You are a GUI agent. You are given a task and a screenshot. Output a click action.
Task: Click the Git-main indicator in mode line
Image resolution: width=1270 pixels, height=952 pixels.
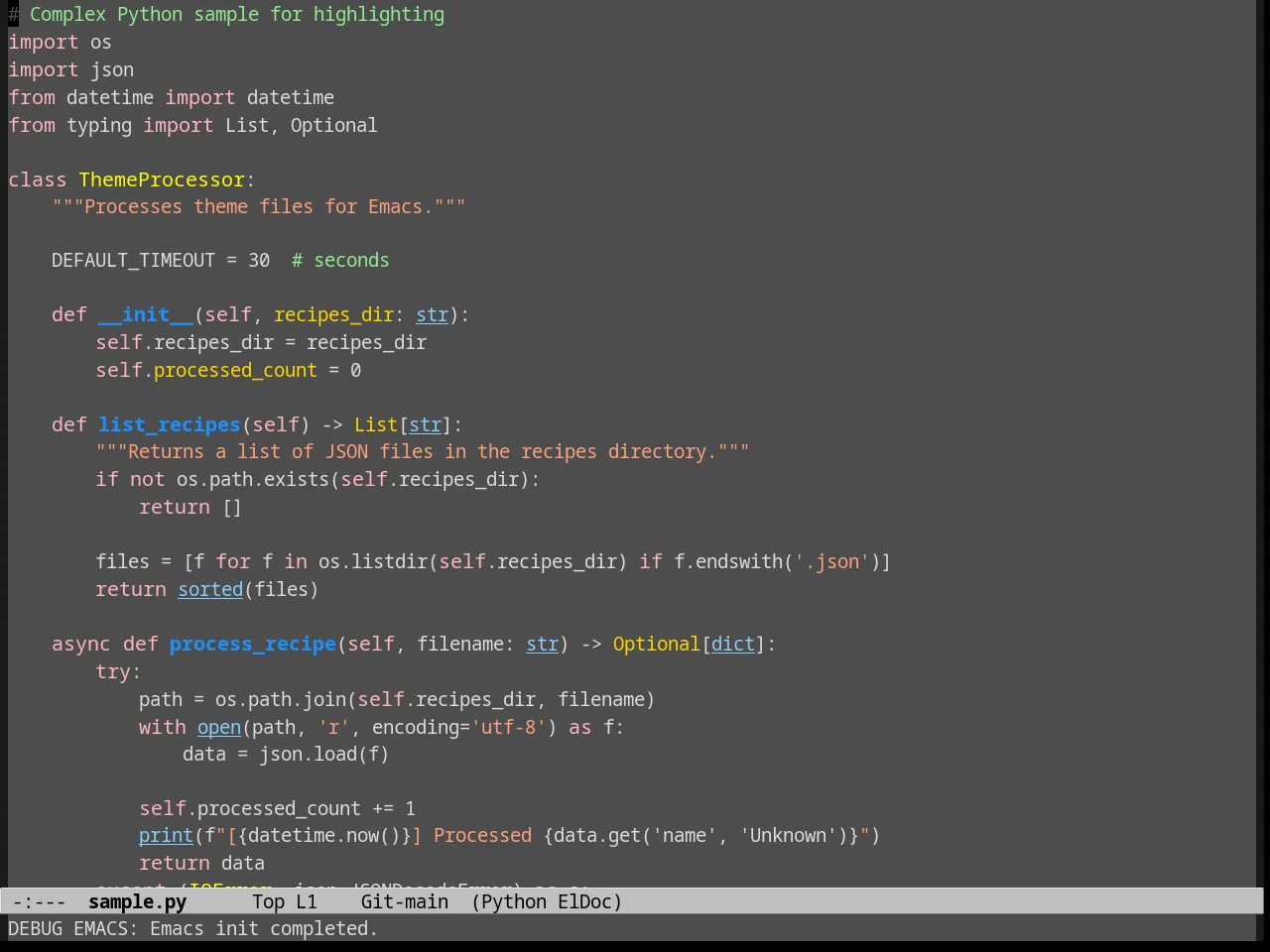404,901
